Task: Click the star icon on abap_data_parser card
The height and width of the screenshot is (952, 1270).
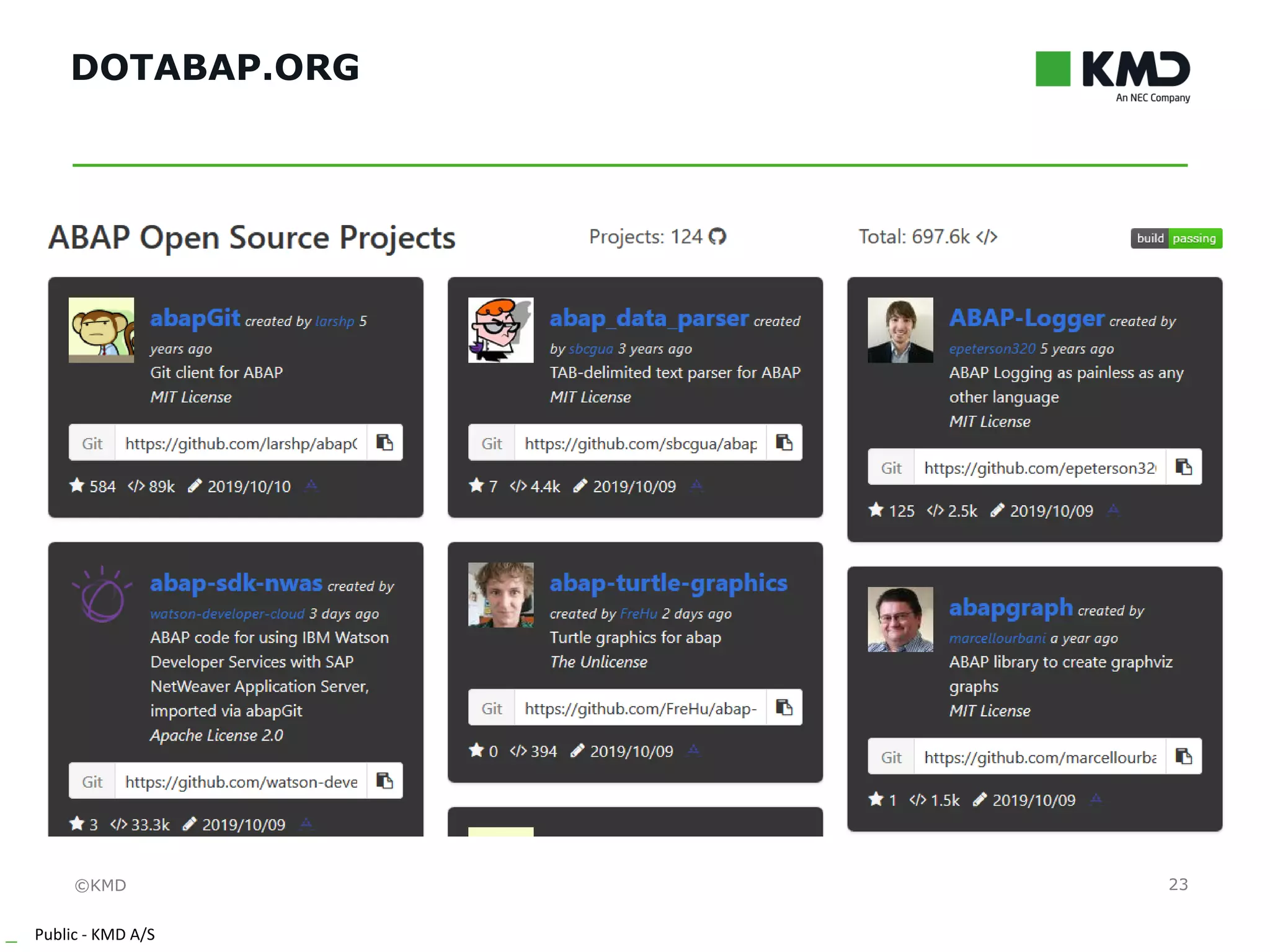Action: coord(476,485)
